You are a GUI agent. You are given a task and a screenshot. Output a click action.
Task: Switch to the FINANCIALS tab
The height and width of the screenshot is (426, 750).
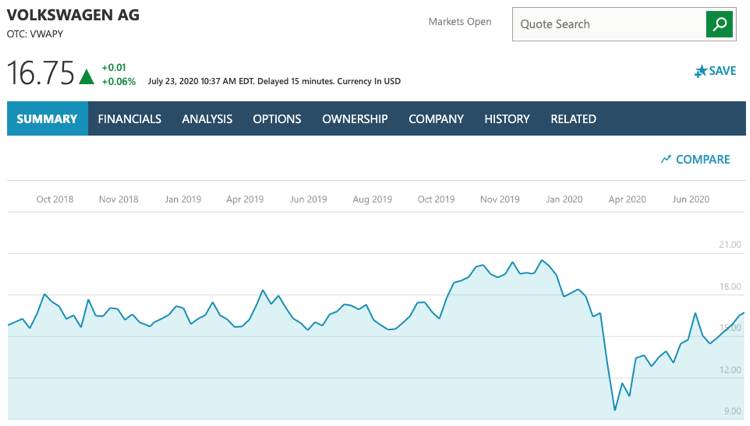(129, 119)
